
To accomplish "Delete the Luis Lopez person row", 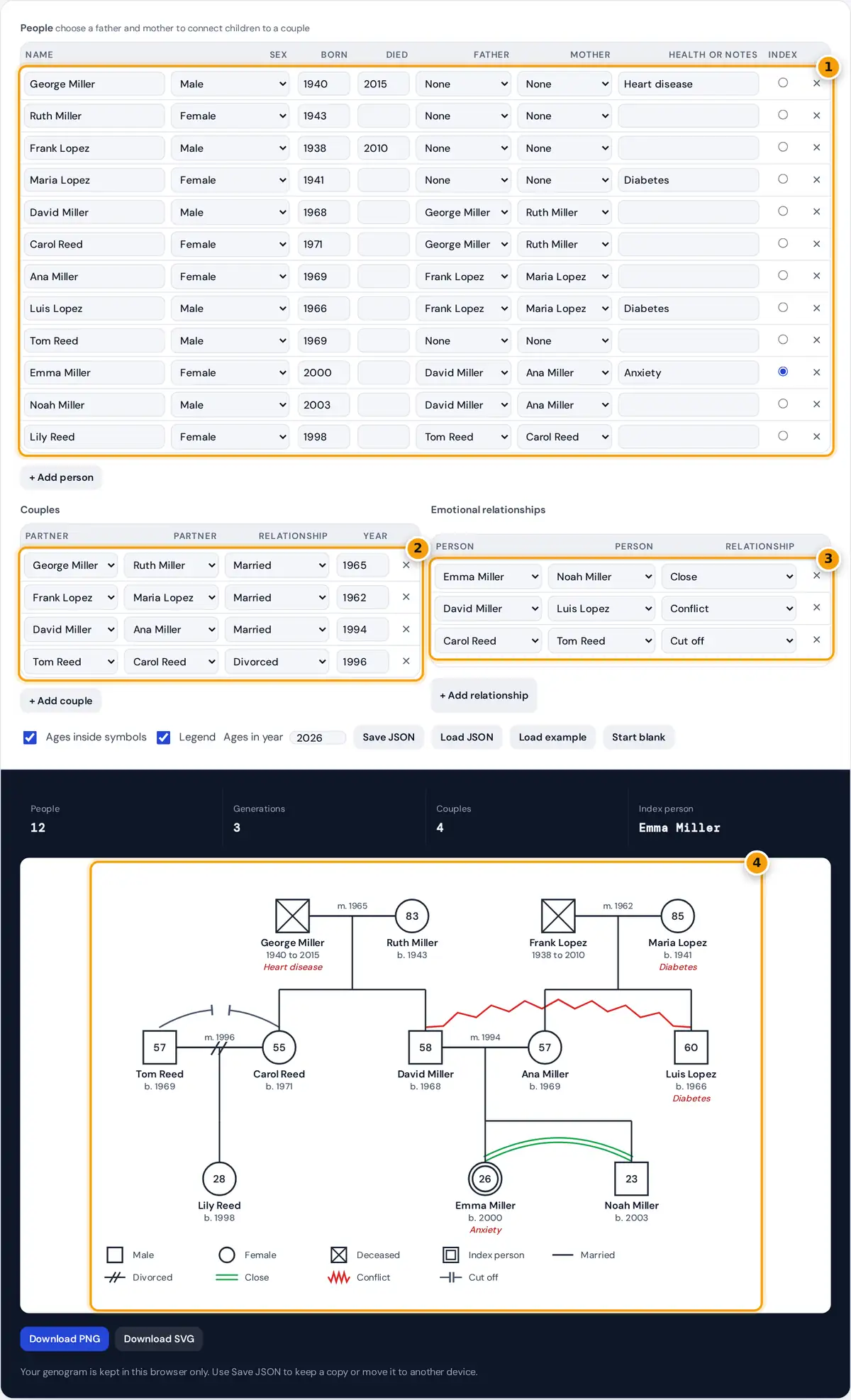I will coord(816,309).
